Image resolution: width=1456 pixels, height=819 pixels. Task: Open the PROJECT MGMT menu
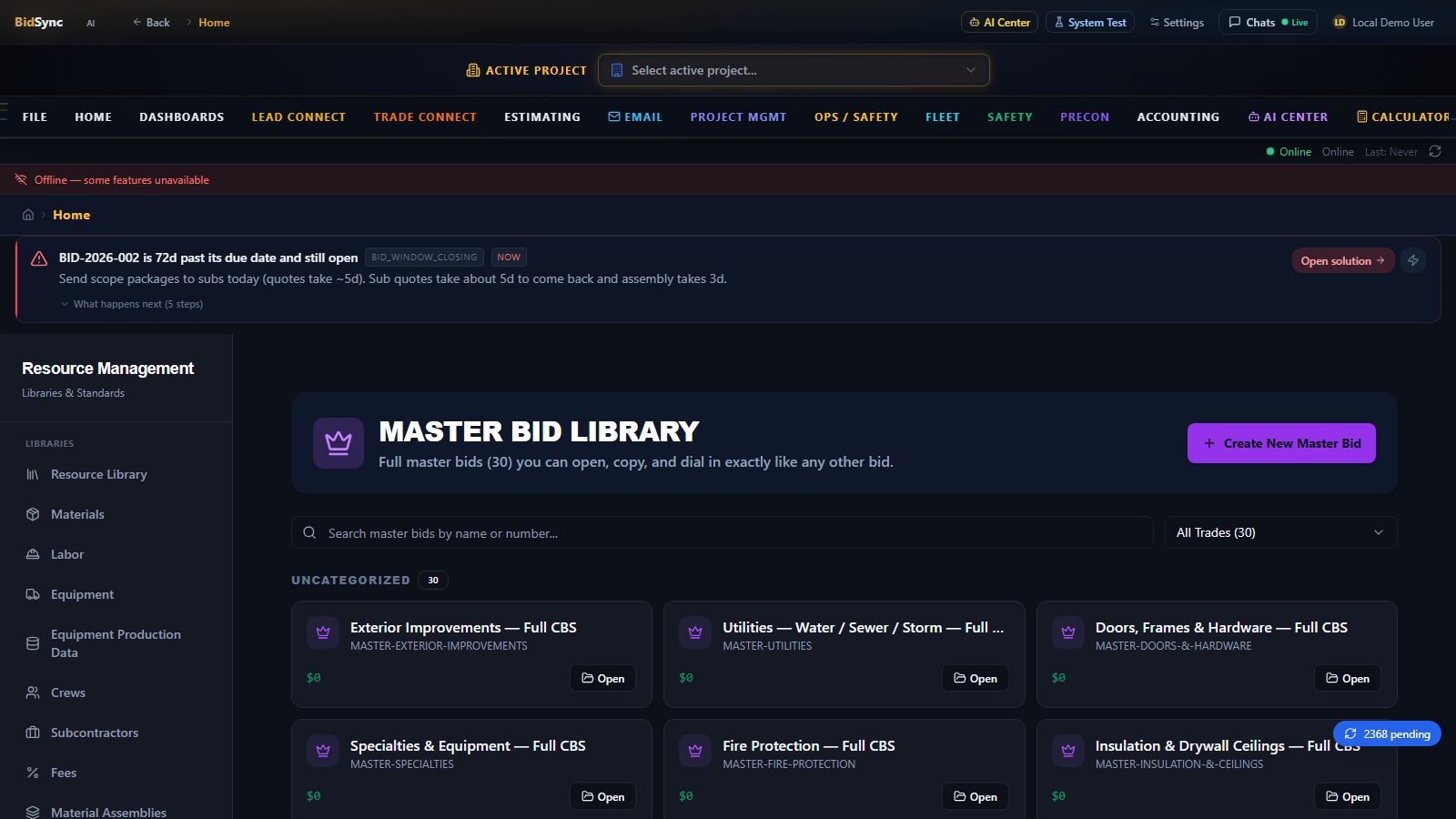(x=738, y=116)
